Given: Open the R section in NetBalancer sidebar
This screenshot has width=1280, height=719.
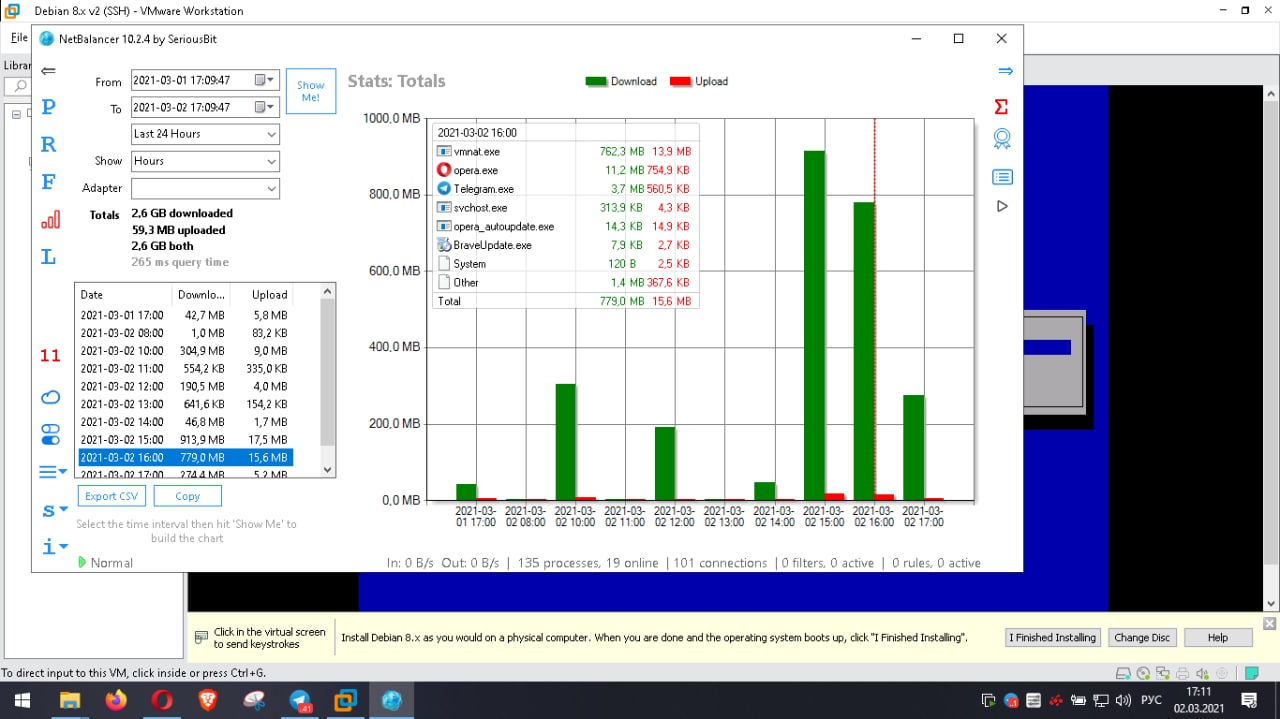Looking at the screenshot, I should point(48,144).
